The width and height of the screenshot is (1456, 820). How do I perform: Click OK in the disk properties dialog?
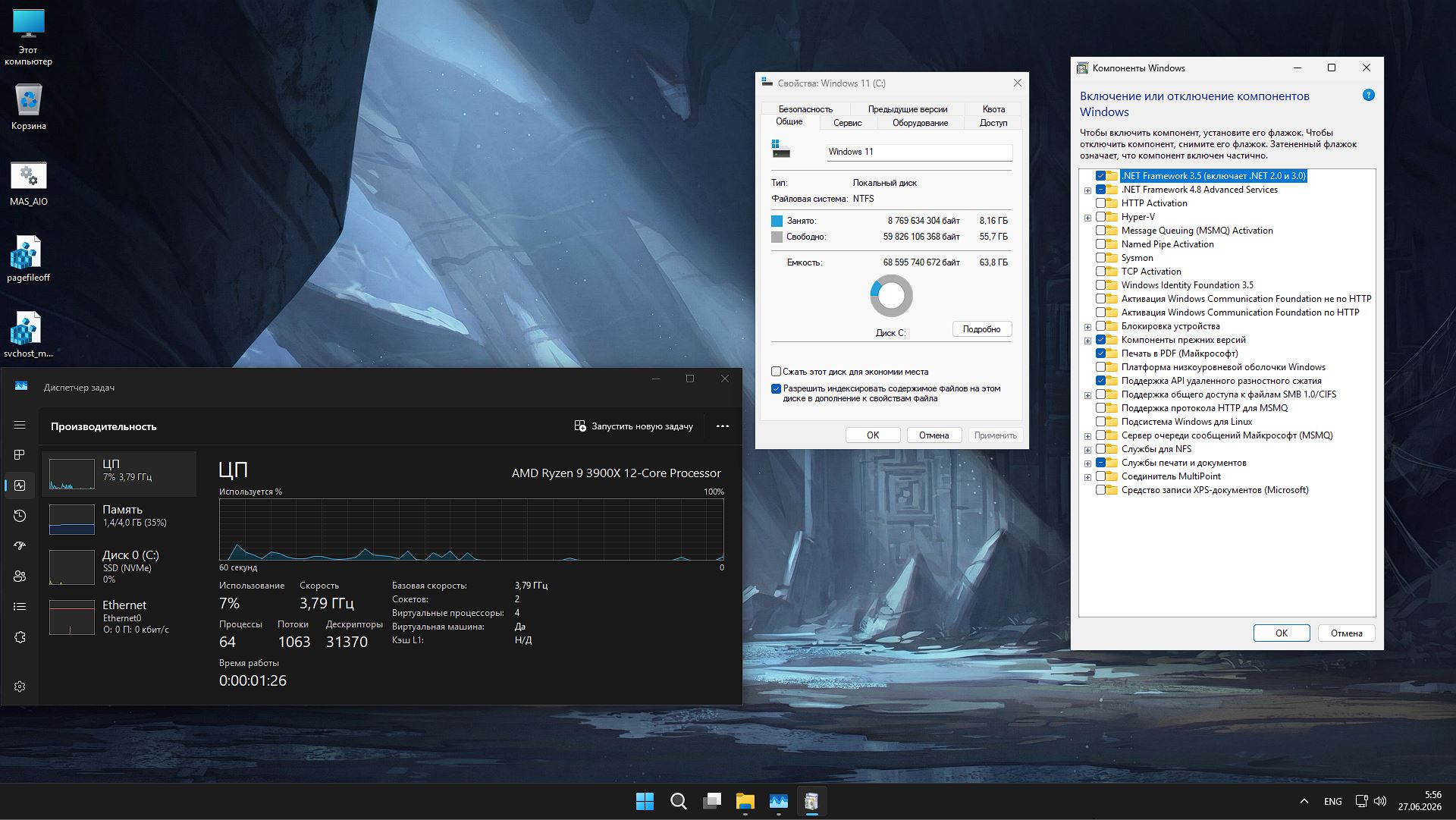click(x=873, y=435)
